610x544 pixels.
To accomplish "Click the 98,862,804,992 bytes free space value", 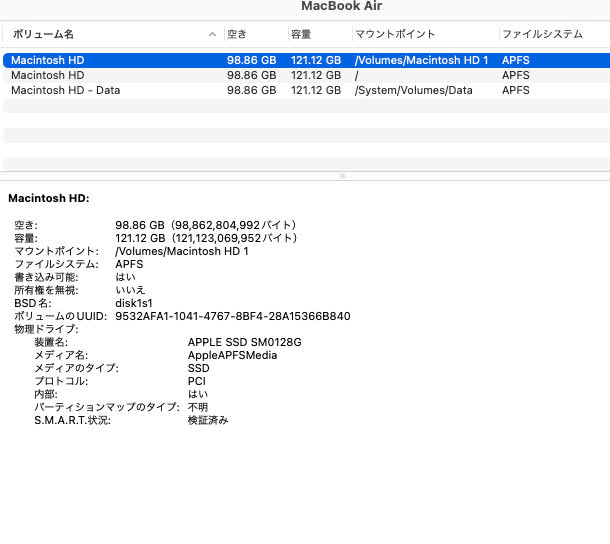I will [206, 225].
